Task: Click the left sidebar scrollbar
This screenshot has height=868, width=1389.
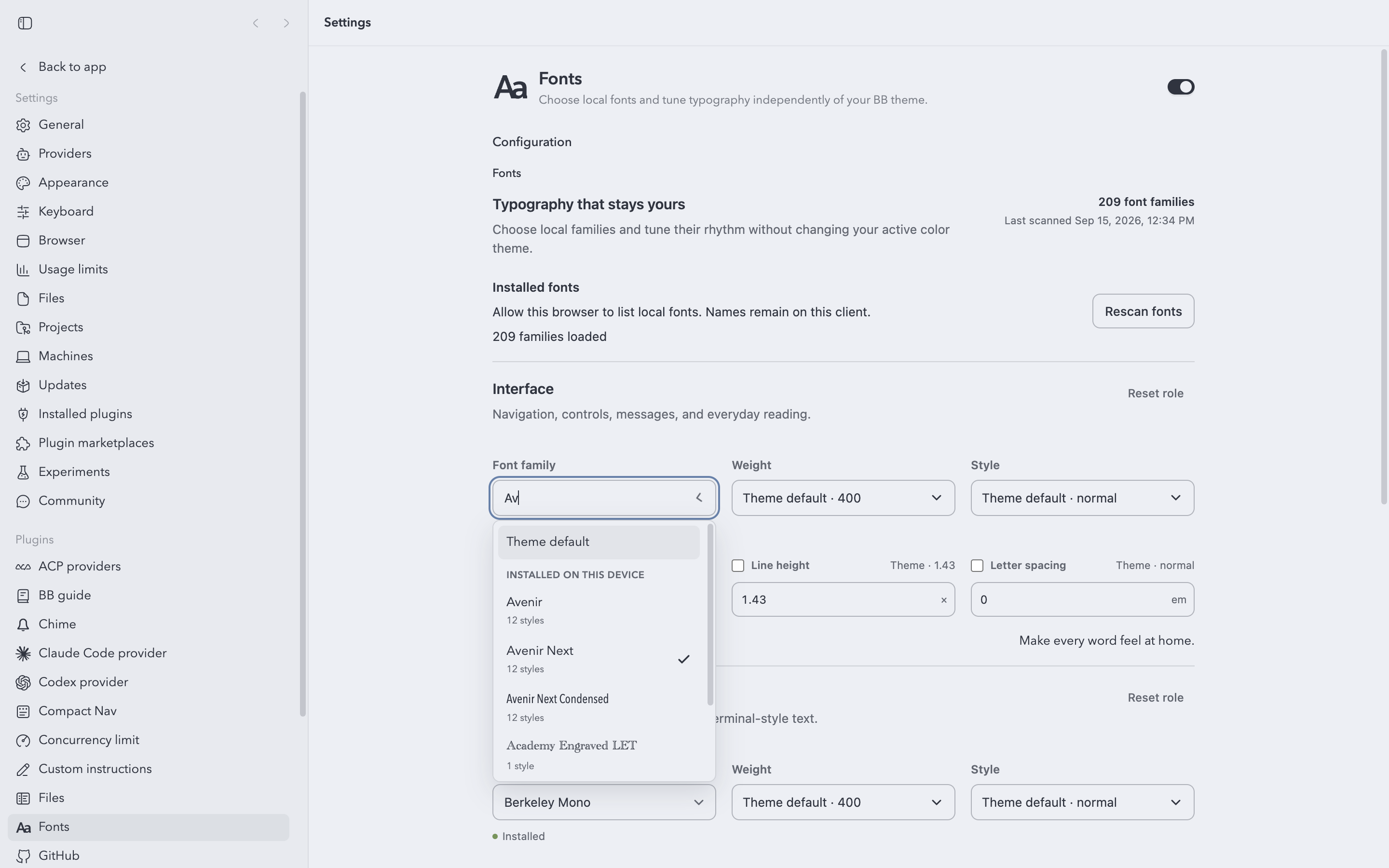Action: [302, 404]
